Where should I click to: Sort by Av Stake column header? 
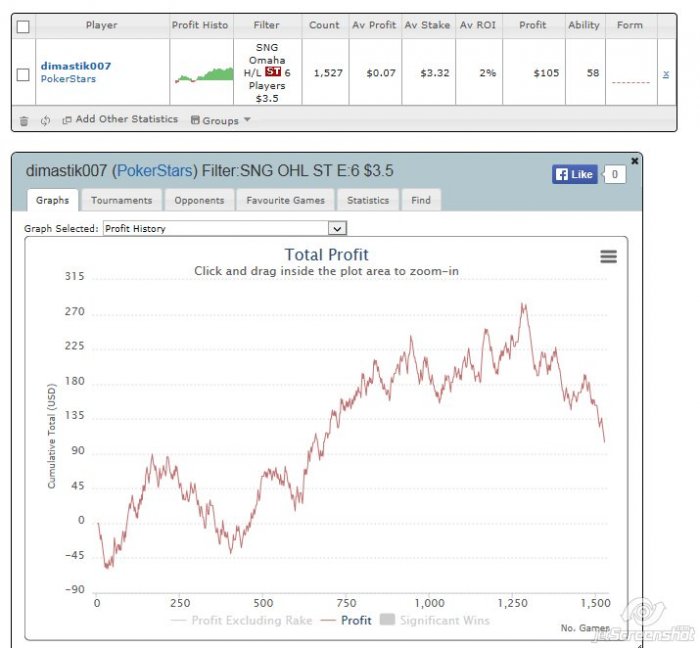coord(427,25)
